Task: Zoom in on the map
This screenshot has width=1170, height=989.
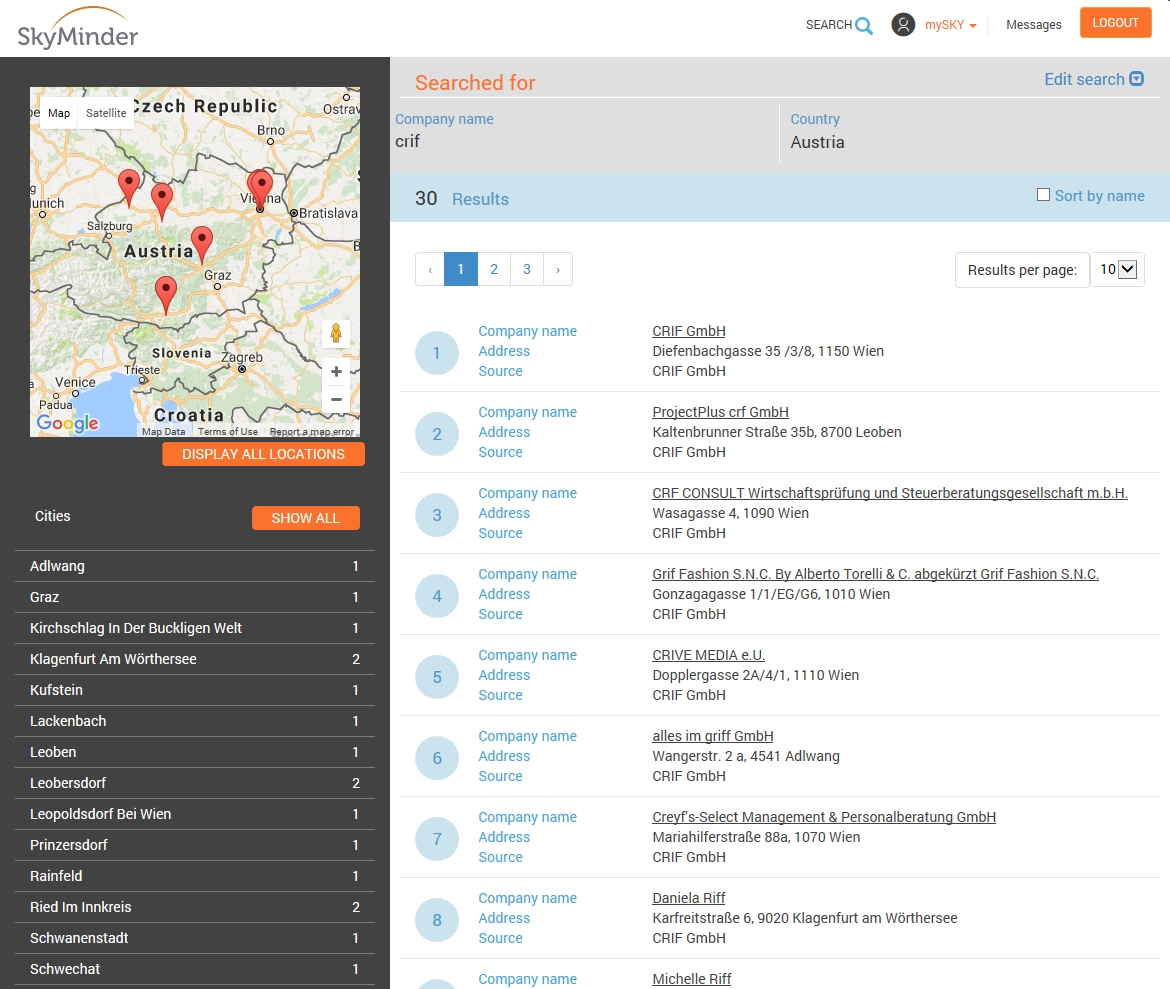Action: 337,371
